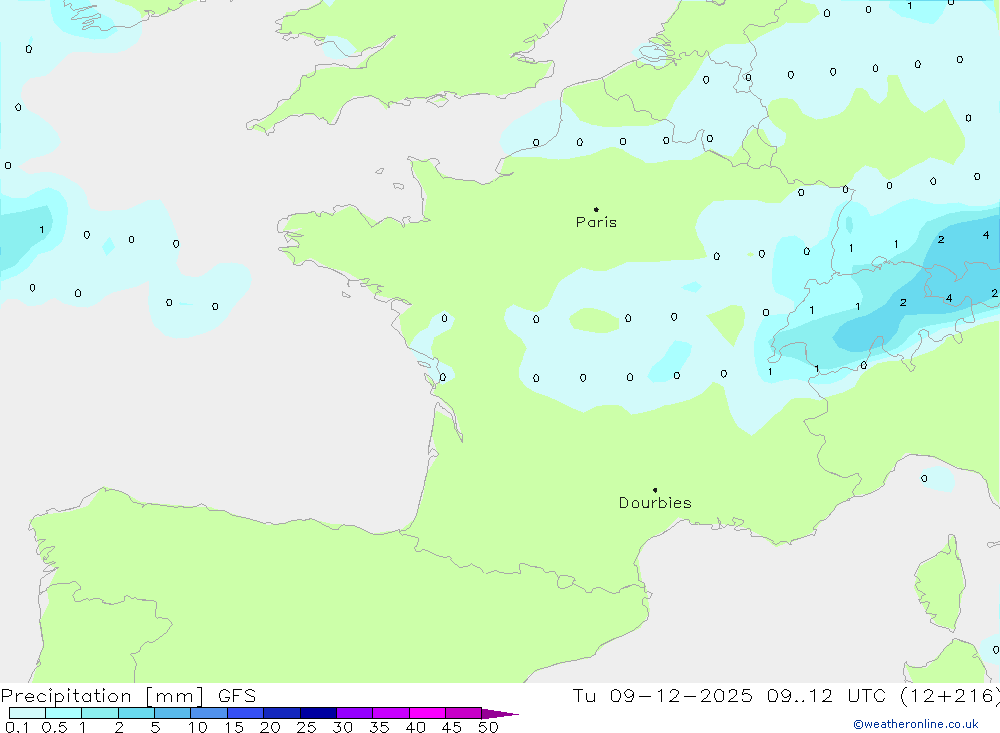Image resolution: width=1000 pixels, height=733 pixels.
Task: Click the Precipitation [mm] GFS title
Action: point(128,695)
